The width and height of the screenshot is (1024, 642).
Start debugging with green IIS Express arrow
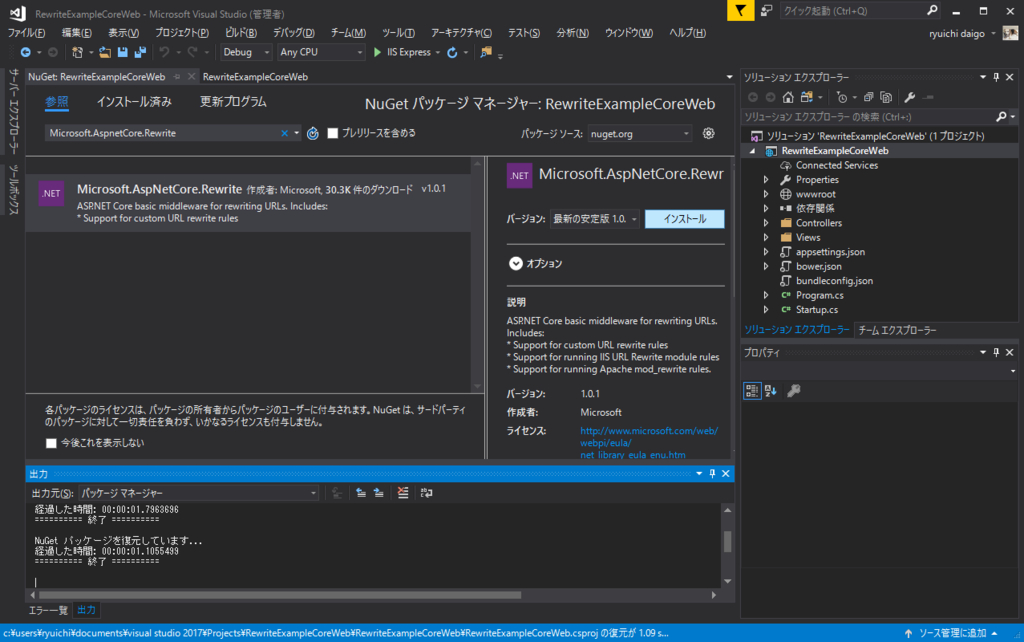[377, 52]
